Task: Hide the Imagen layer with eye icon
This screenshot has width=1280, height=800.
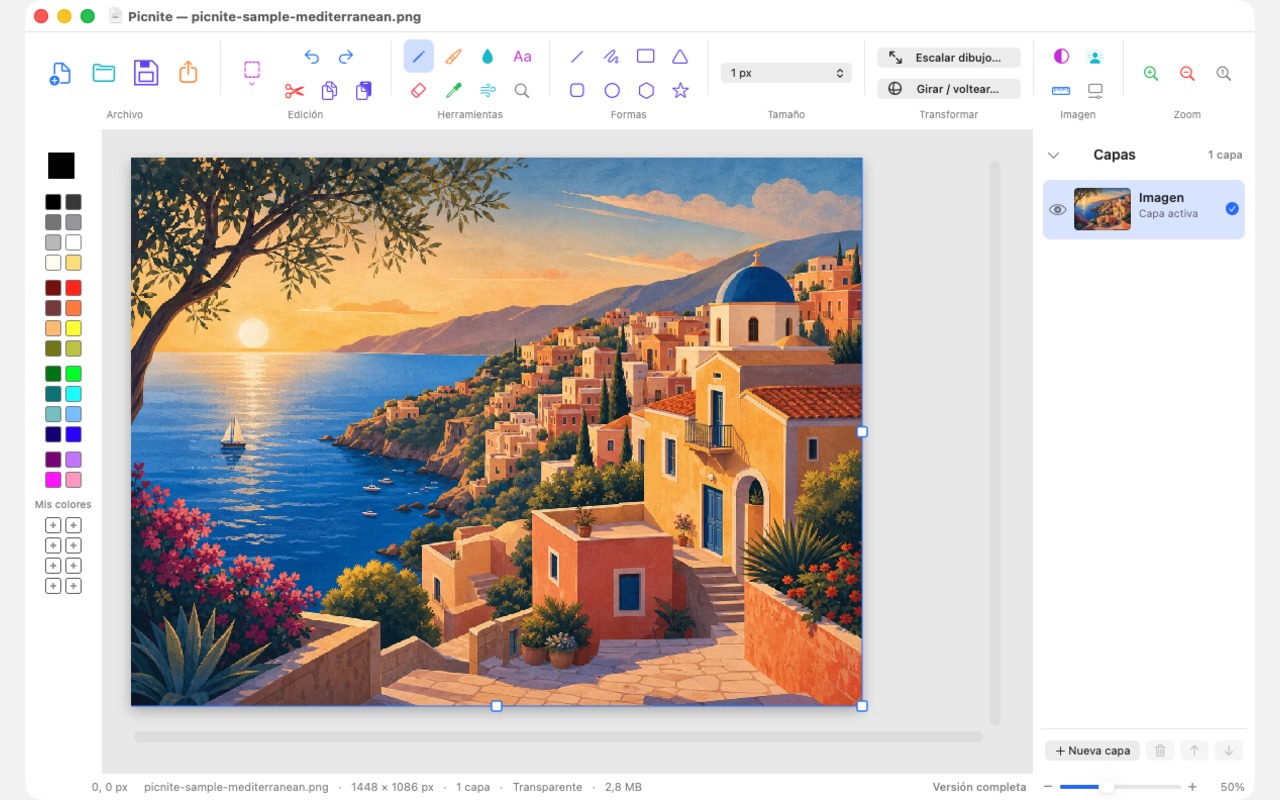Action: click(1057, 210)
